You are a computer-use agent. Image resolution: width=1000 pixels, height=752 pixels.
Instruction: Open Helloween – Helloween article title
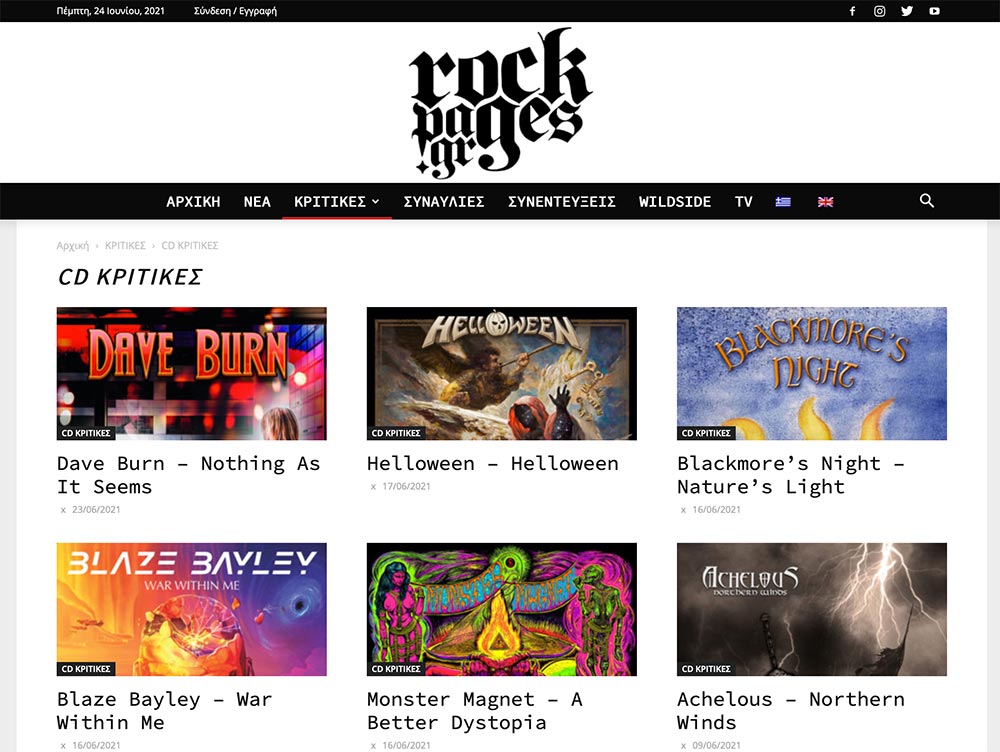(x=492, y=464)
